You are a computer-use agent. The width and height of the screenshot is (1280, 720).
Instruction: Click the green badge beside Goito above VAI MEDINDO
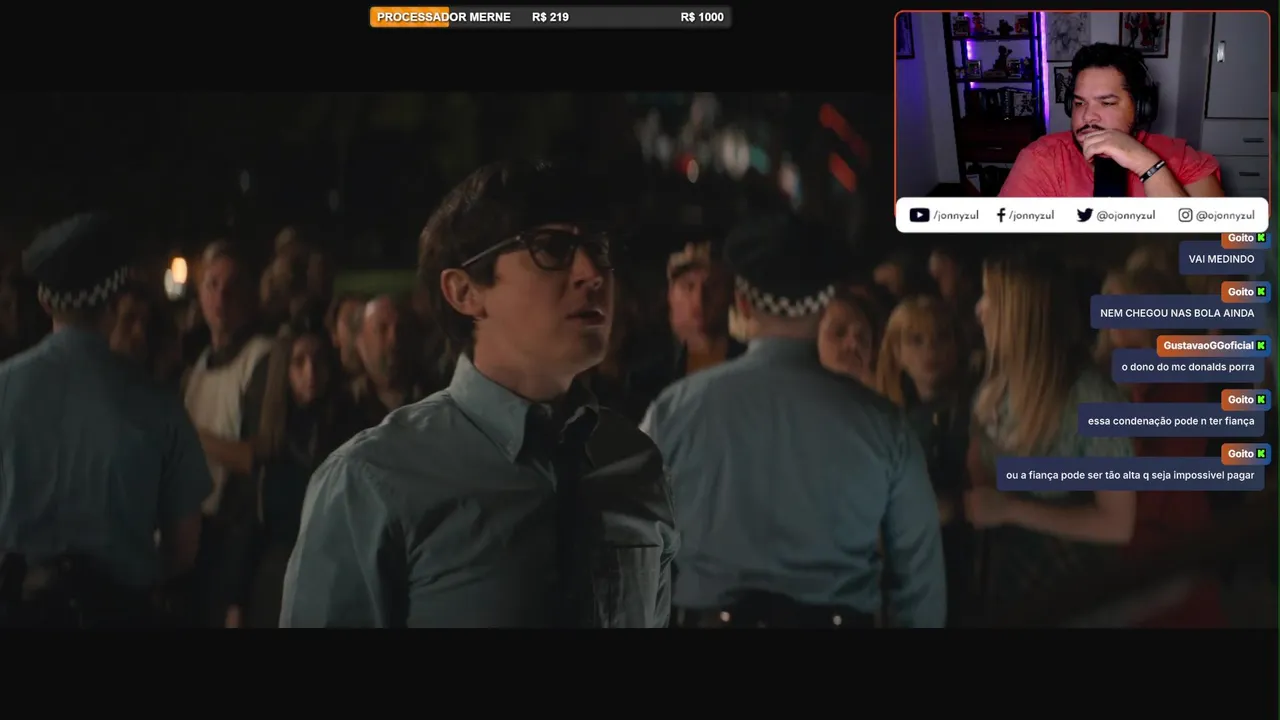click(1261, 238)
